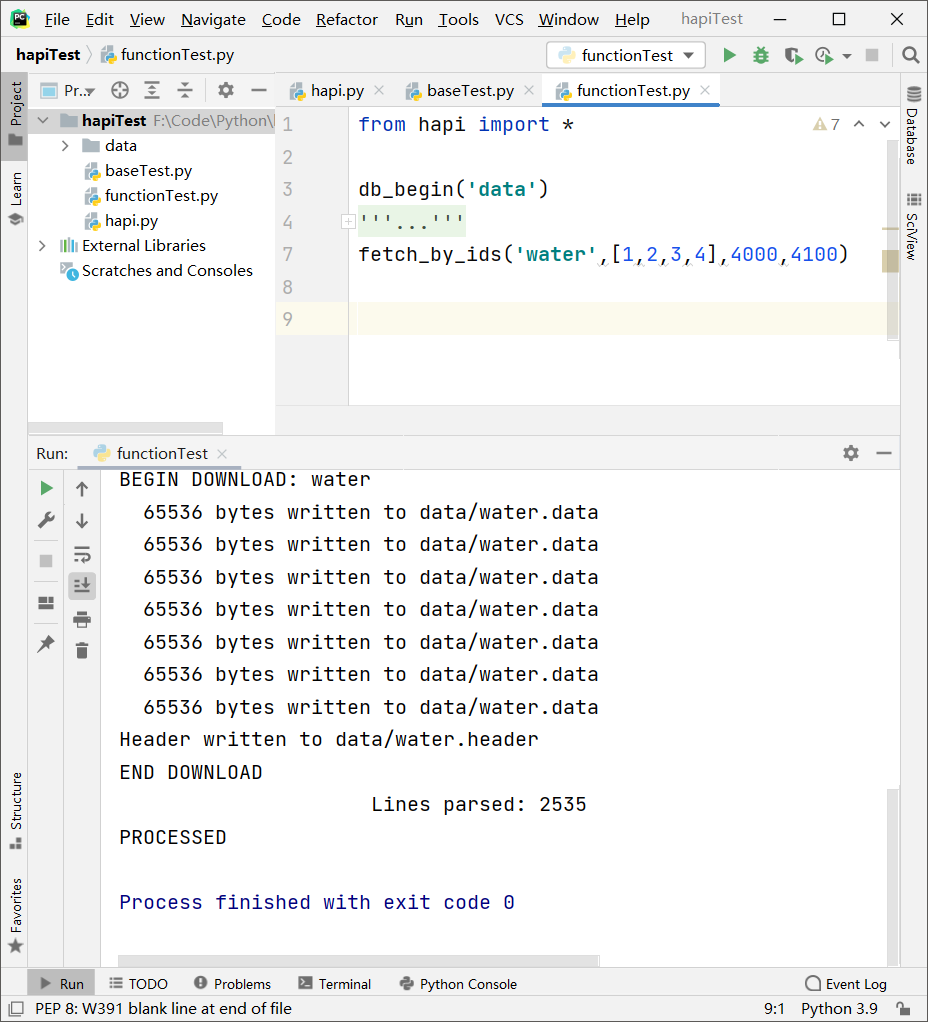
Task: Open the Refactor menu
Action: (347, 19)
